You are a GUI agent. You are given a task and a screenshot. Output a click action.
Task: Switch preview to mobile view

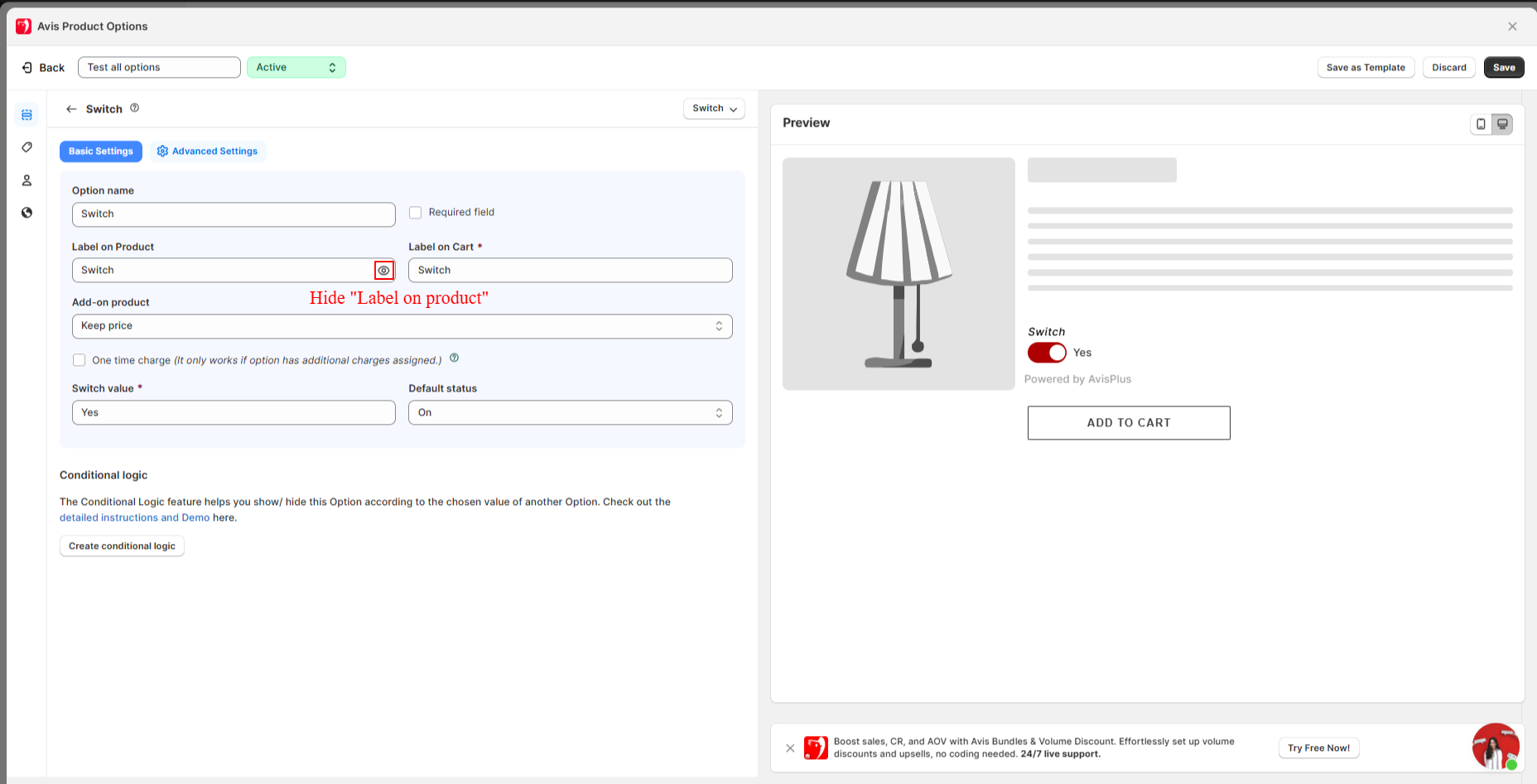click(x=1481, y=124)
